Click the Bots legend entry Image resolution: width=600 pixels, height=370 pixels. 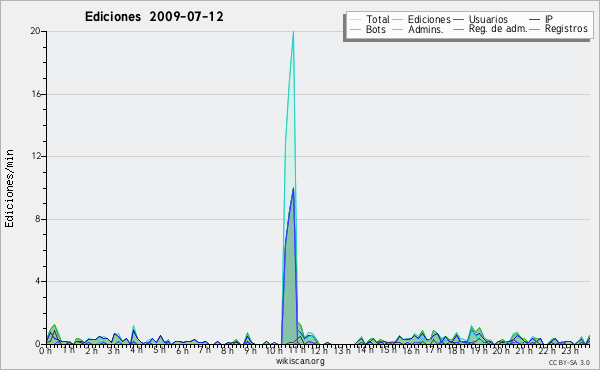368,29
